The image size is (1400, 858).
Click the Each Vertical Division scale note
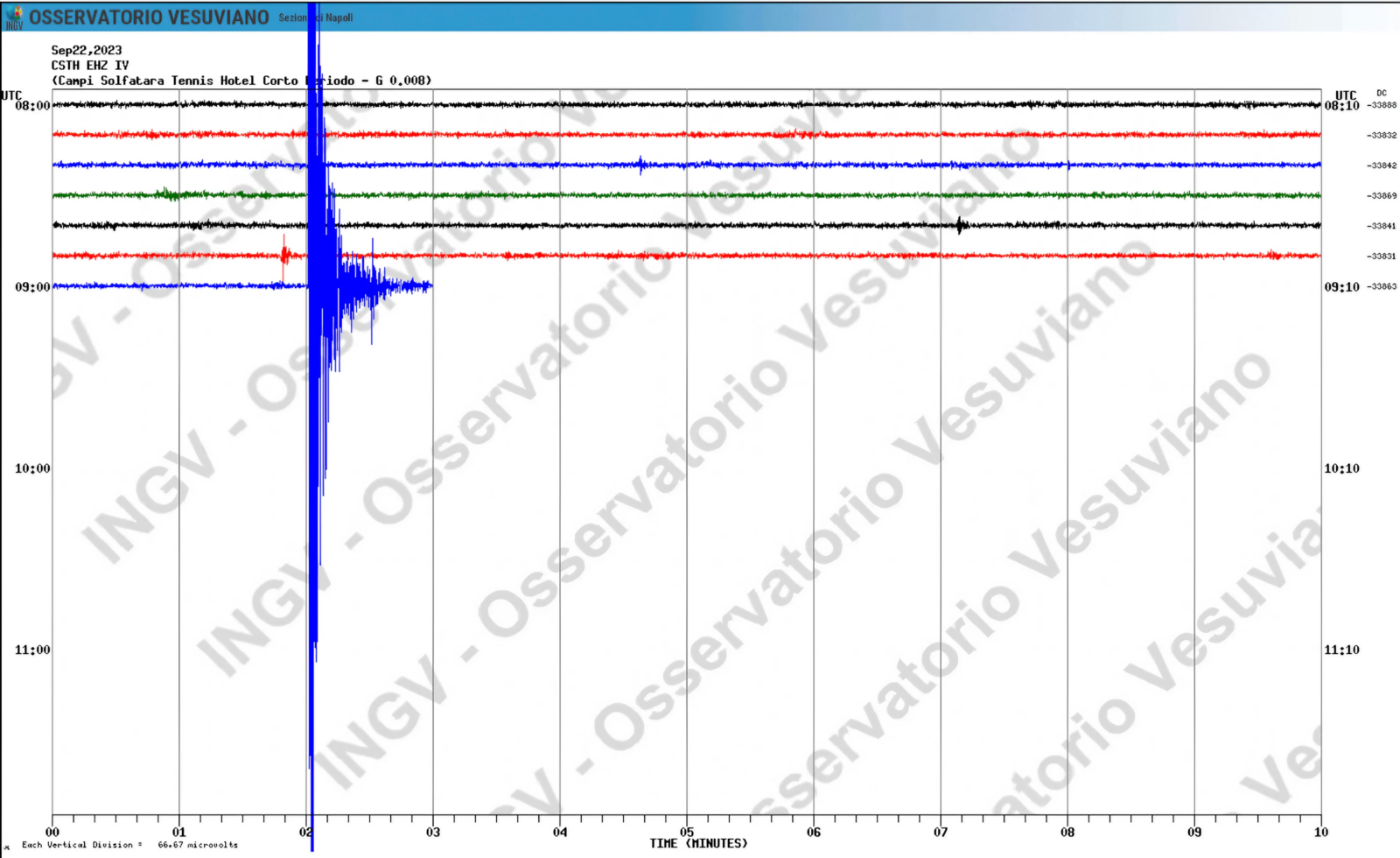82,845
